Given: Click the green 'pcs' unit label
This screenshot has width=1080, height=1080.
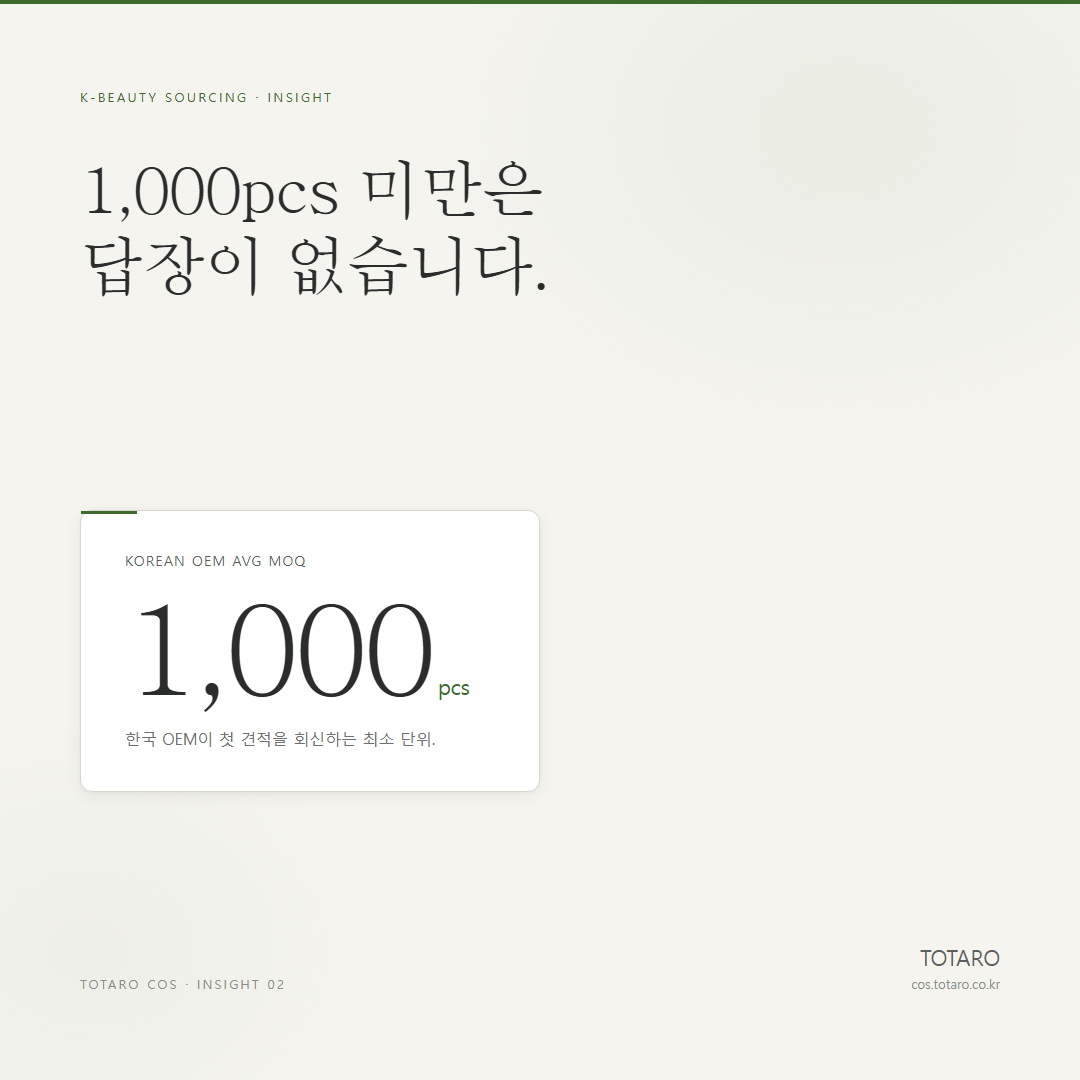Looking at the screenshot, I should pyautogui.click(x=454, y=689).
